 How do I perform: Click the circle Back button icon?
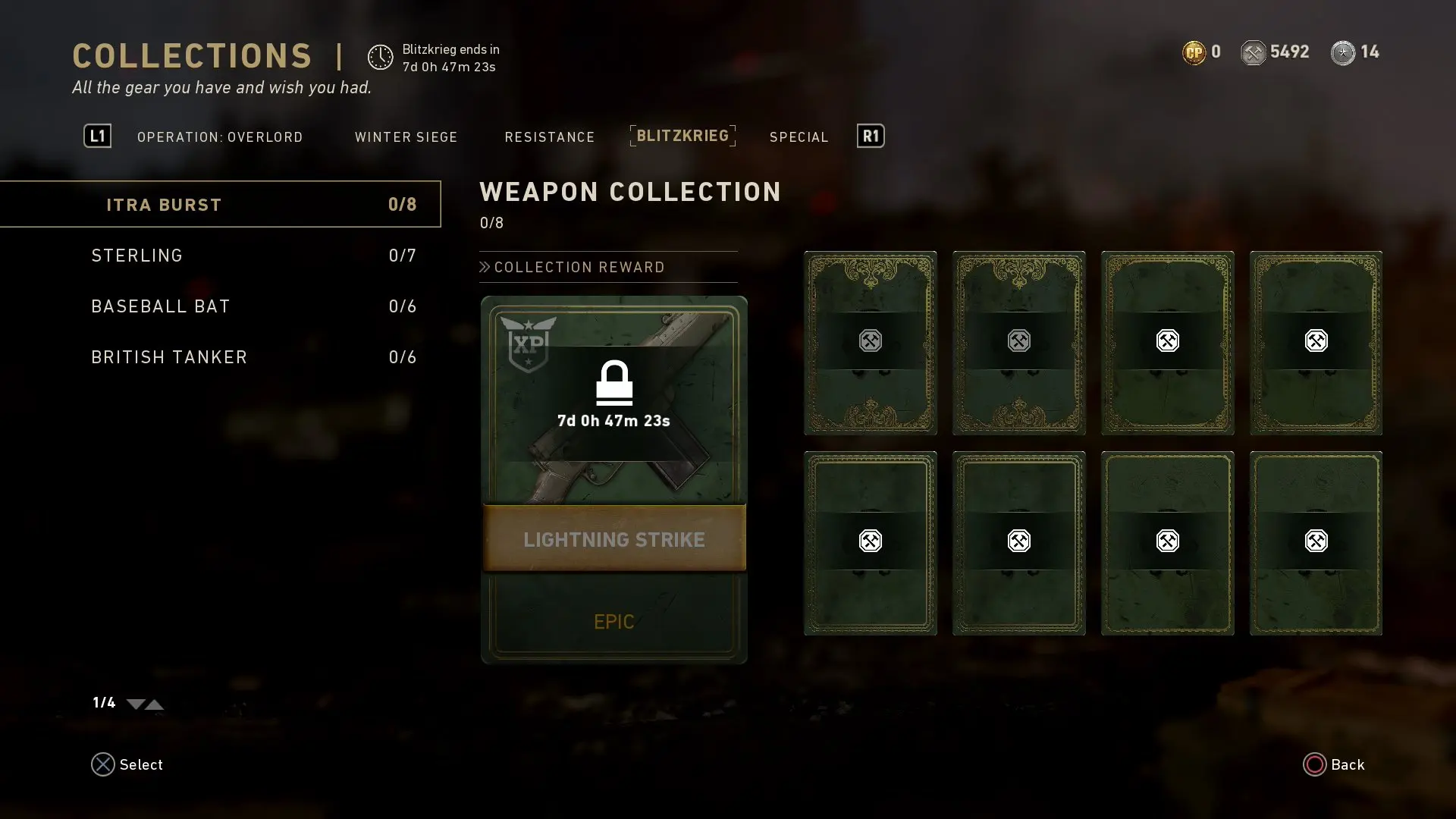1315,764
